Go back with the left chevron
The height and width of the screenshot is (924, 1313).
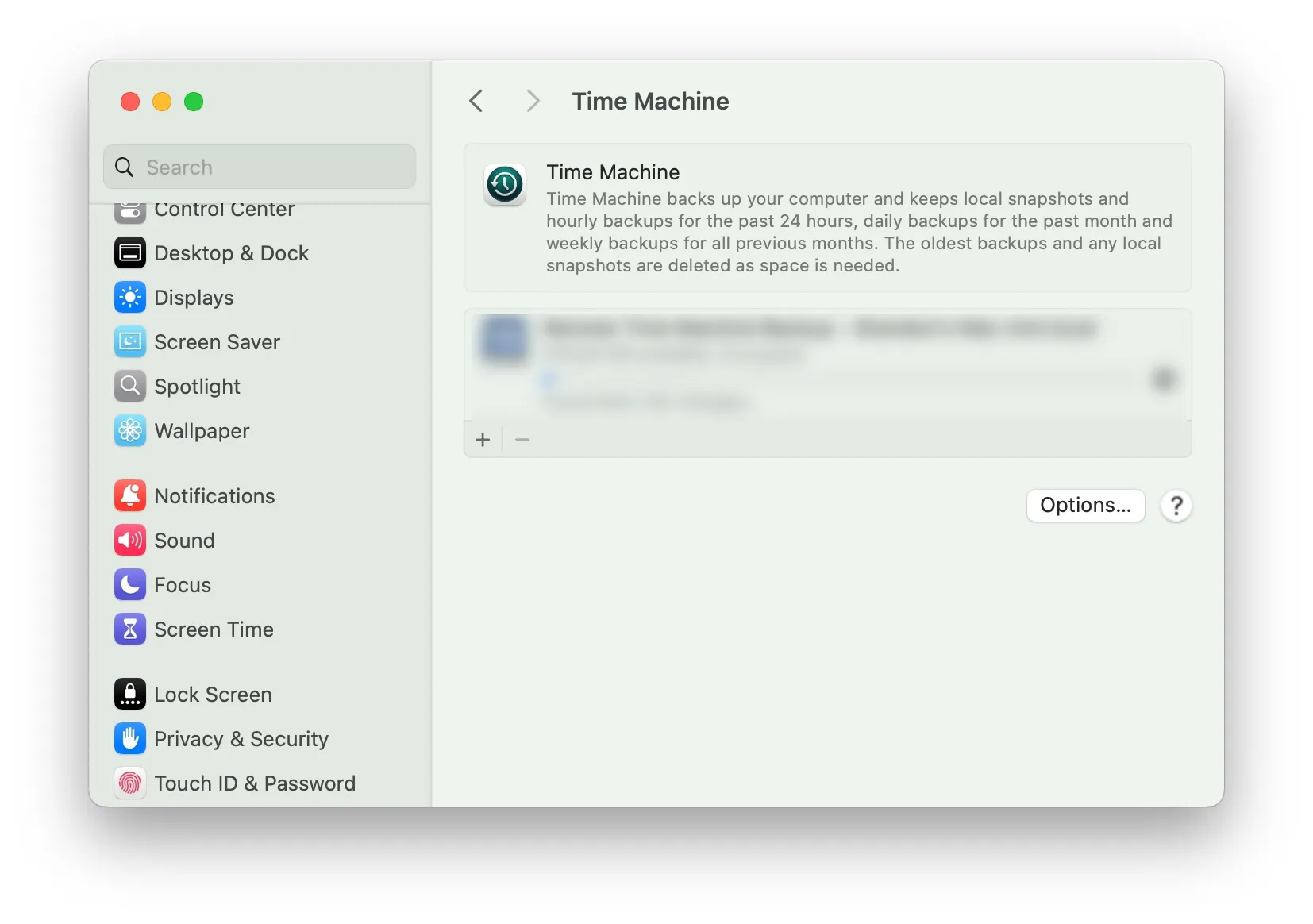tap(476, 101)
